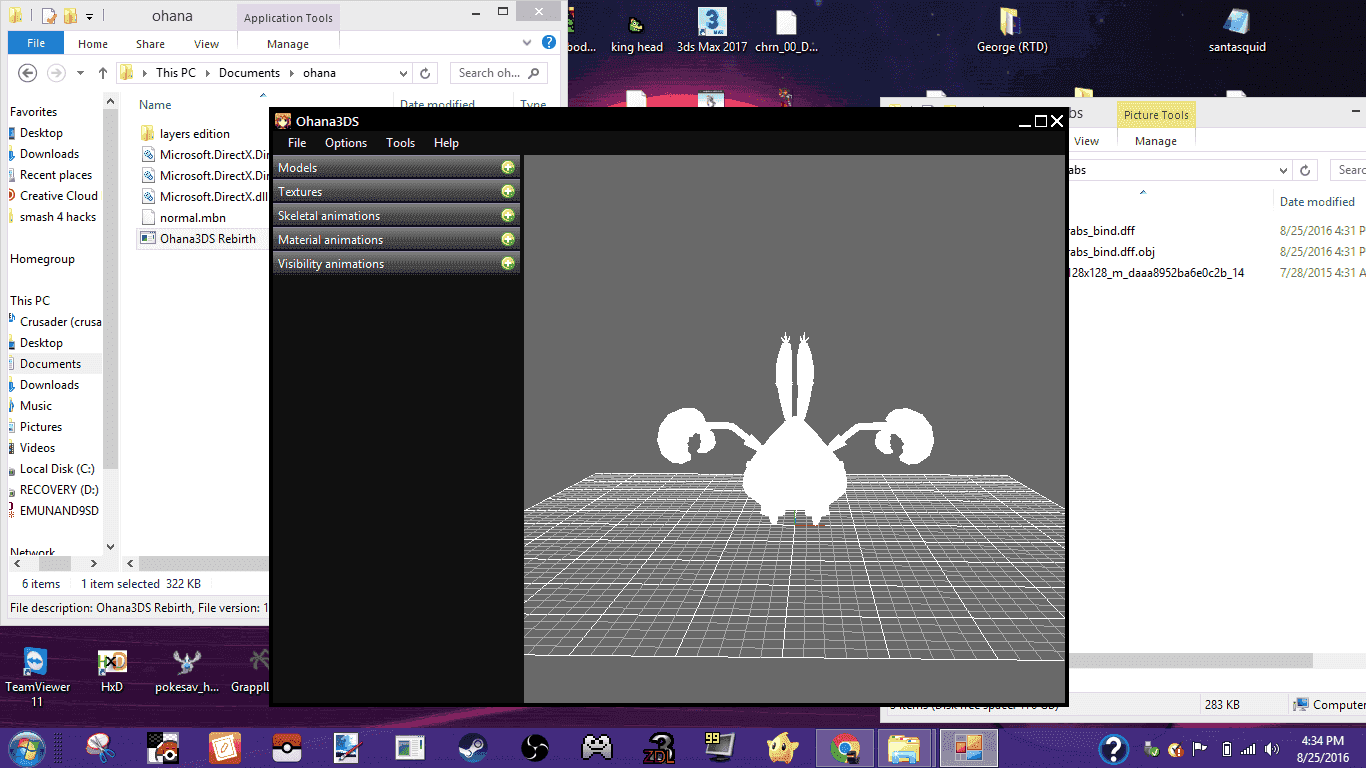
Task: Open Manage tab under Picture Tools
Action: [1155, 141]
